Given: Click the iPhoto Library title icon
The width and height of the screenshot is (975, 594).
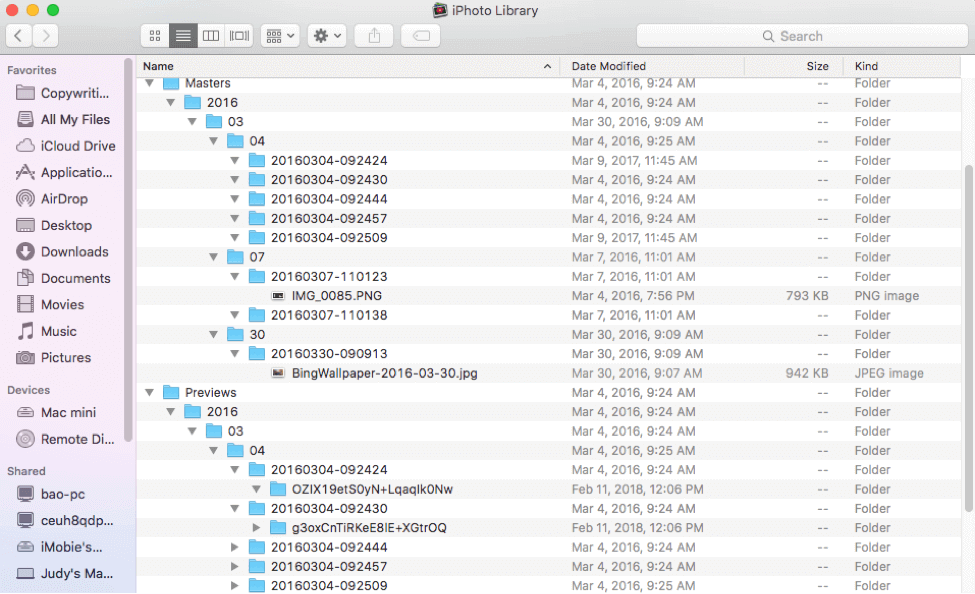Looking at the screenshot, I should pyautogui.click(x=440, y=10).
